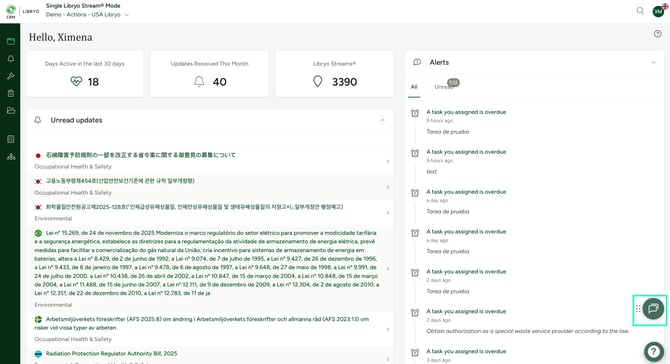
Task: Click the help question mark beside the greeting
Action: tap(658, 34)
